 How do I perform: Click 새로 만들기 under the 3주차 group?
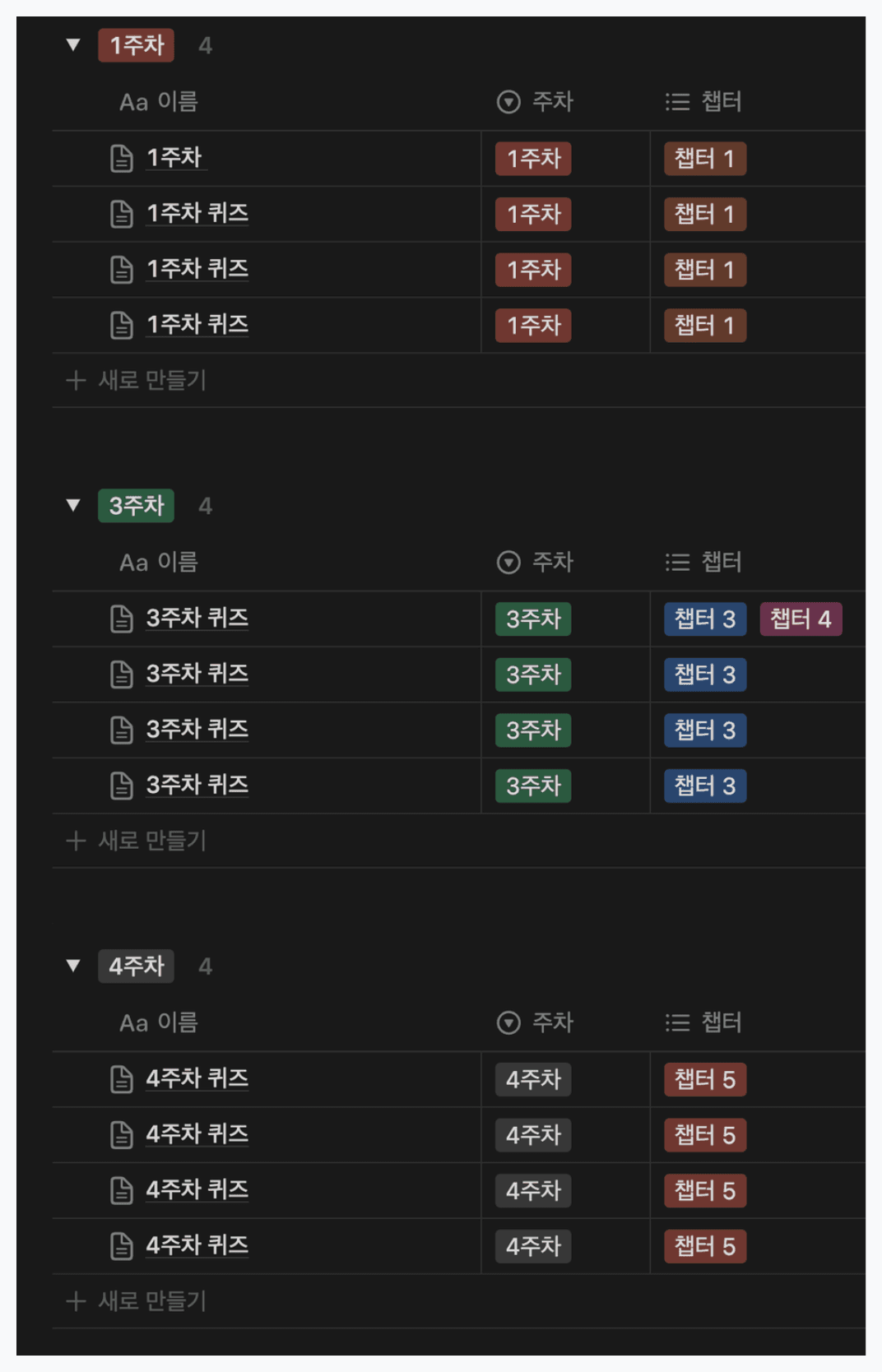(x=152, y=841)
